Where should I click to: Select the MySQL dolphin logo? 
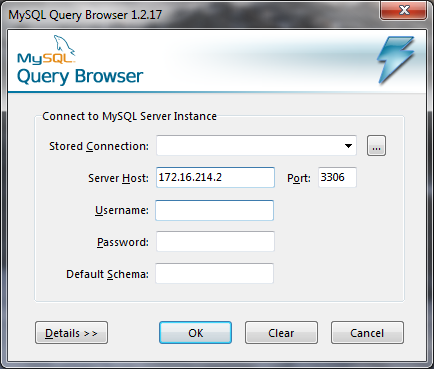point(46,49)
